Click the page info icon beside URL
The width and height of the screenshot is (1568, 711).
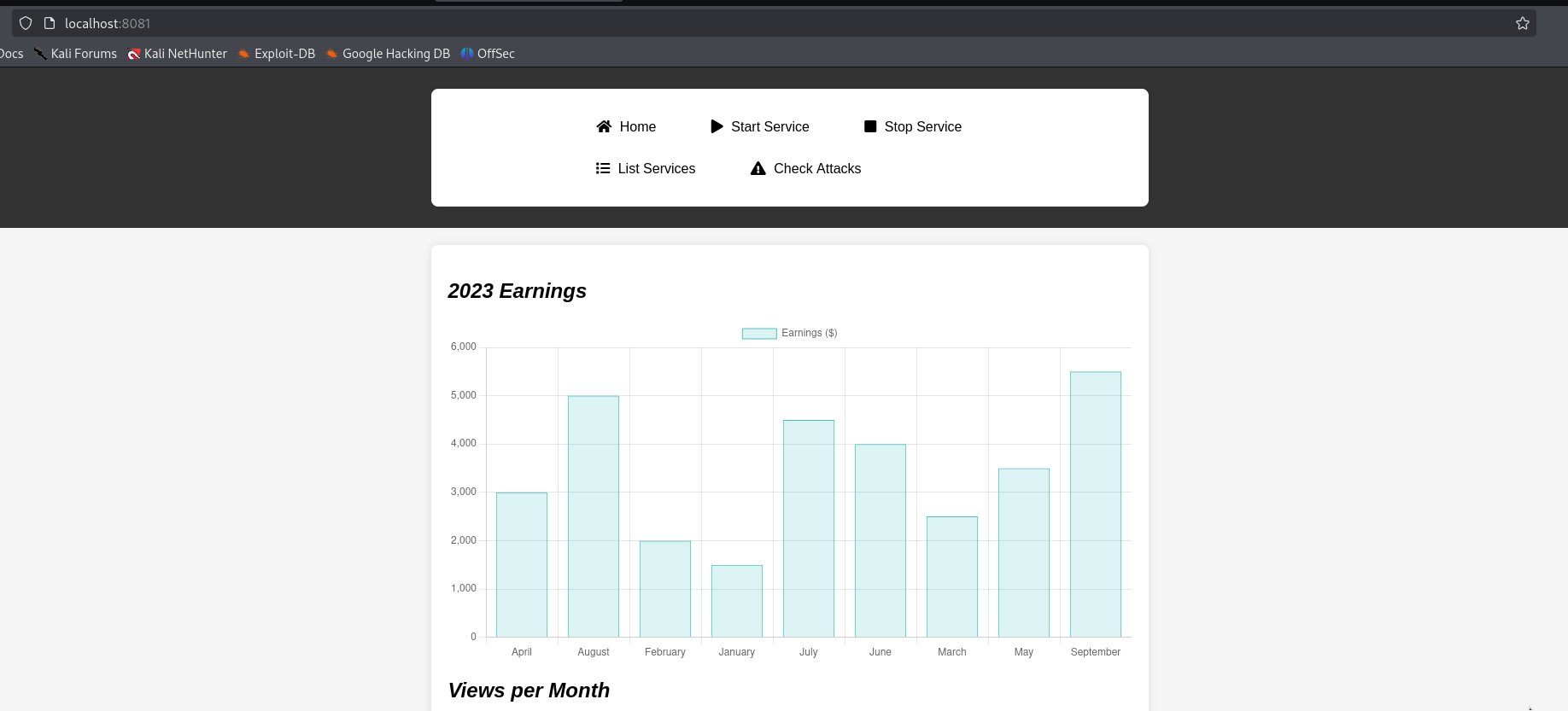pyautogui.click(x=50, y=23)
